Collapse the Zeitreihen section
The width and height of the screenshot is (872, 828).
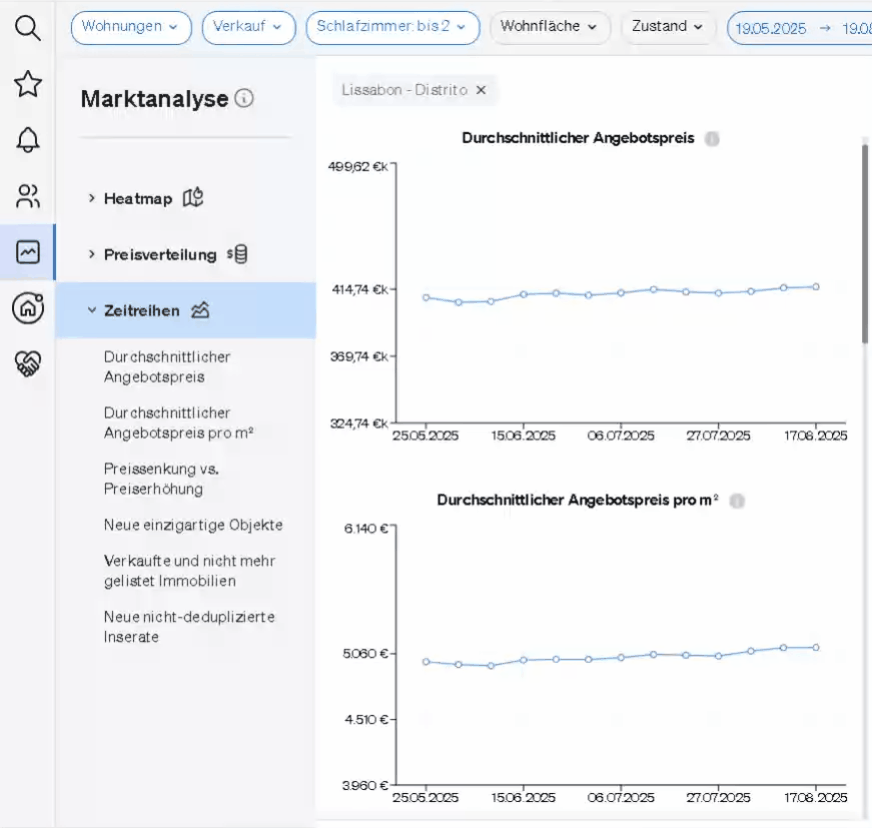point(142,310)
